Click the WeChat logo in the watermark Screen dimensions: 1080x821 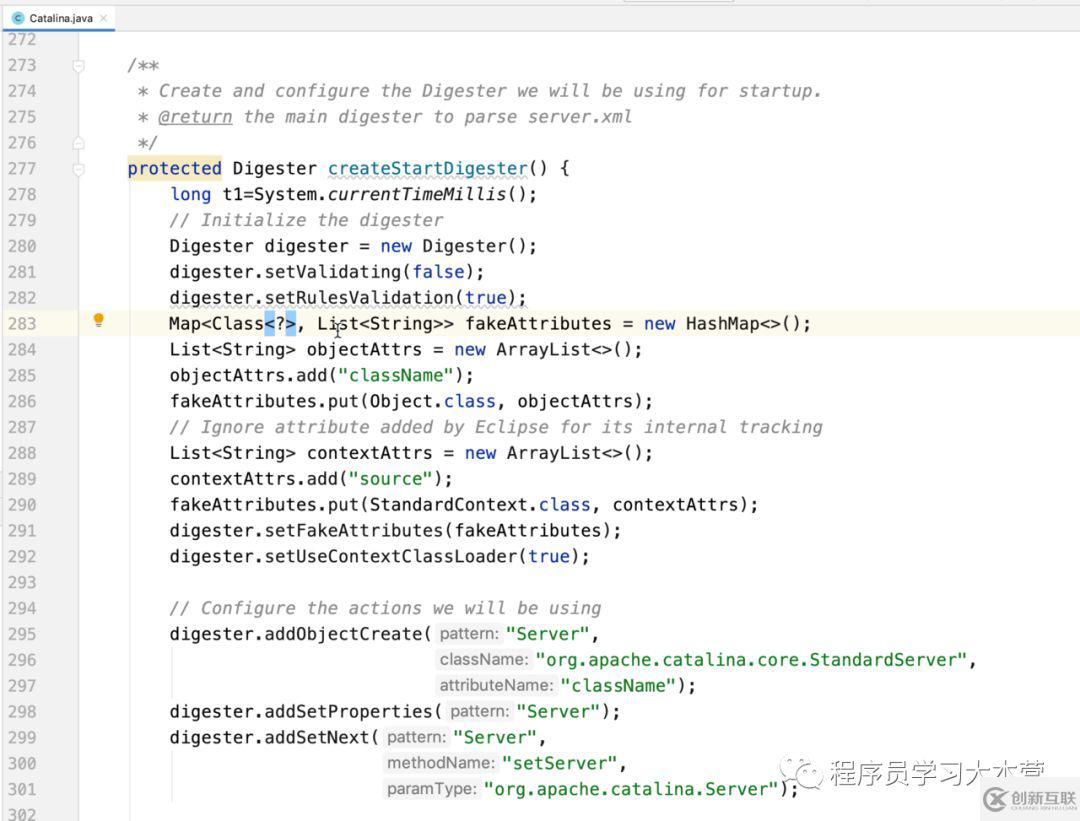pyautogui.click(x=802, y=772)
